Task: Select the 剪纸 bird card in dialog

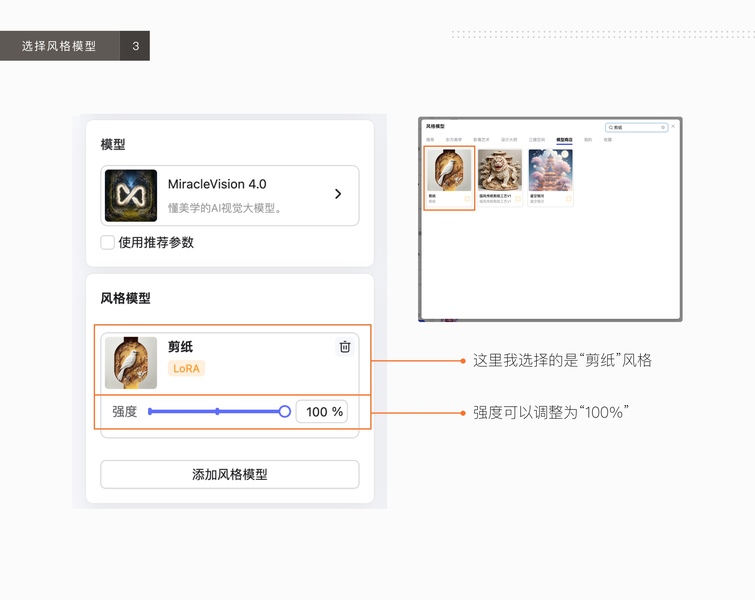Action: (x=449, y=178)
